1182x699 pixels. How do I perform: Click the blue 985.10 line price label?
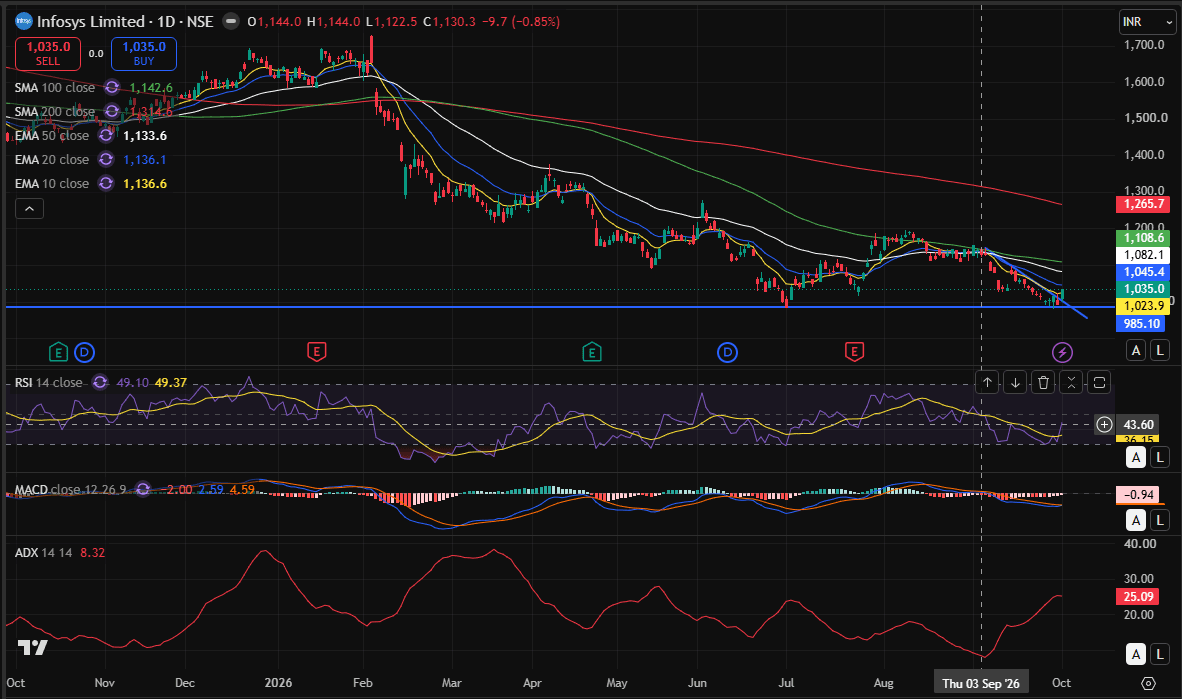(x=1141, y=323)
